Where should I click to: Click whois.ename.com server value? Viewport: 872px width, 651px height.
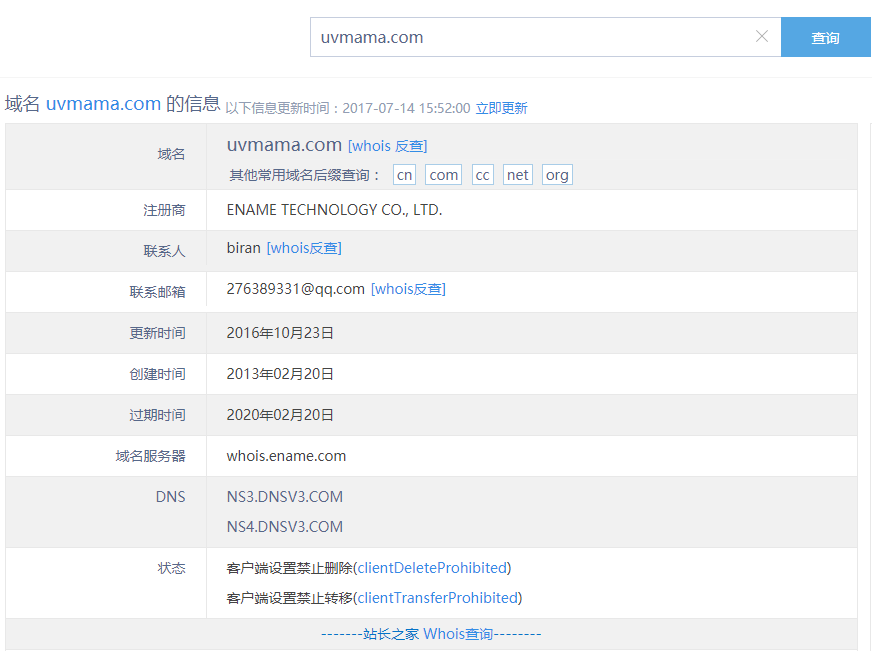click(x=286, y=456)
